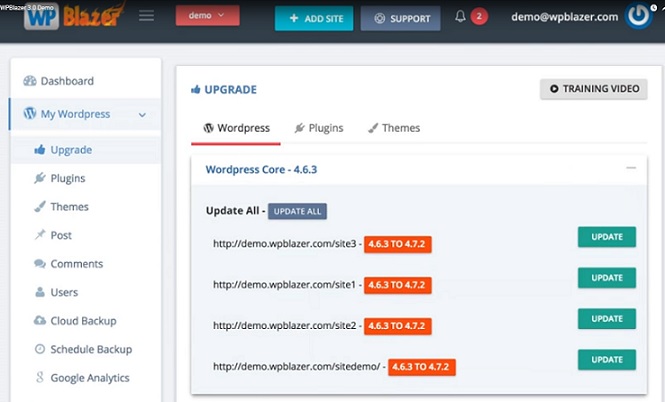Open the red notification count badge
The width and height of the screenshot is (665, 402).
(x=479, y=17)
